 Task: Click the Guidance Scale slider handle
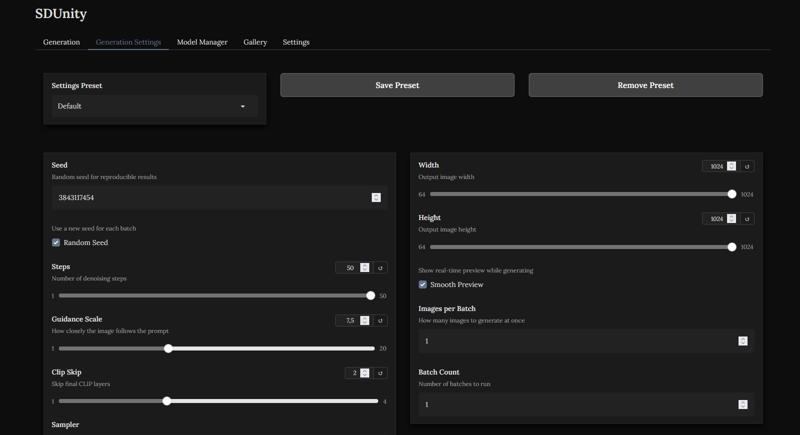pos(168,348)
